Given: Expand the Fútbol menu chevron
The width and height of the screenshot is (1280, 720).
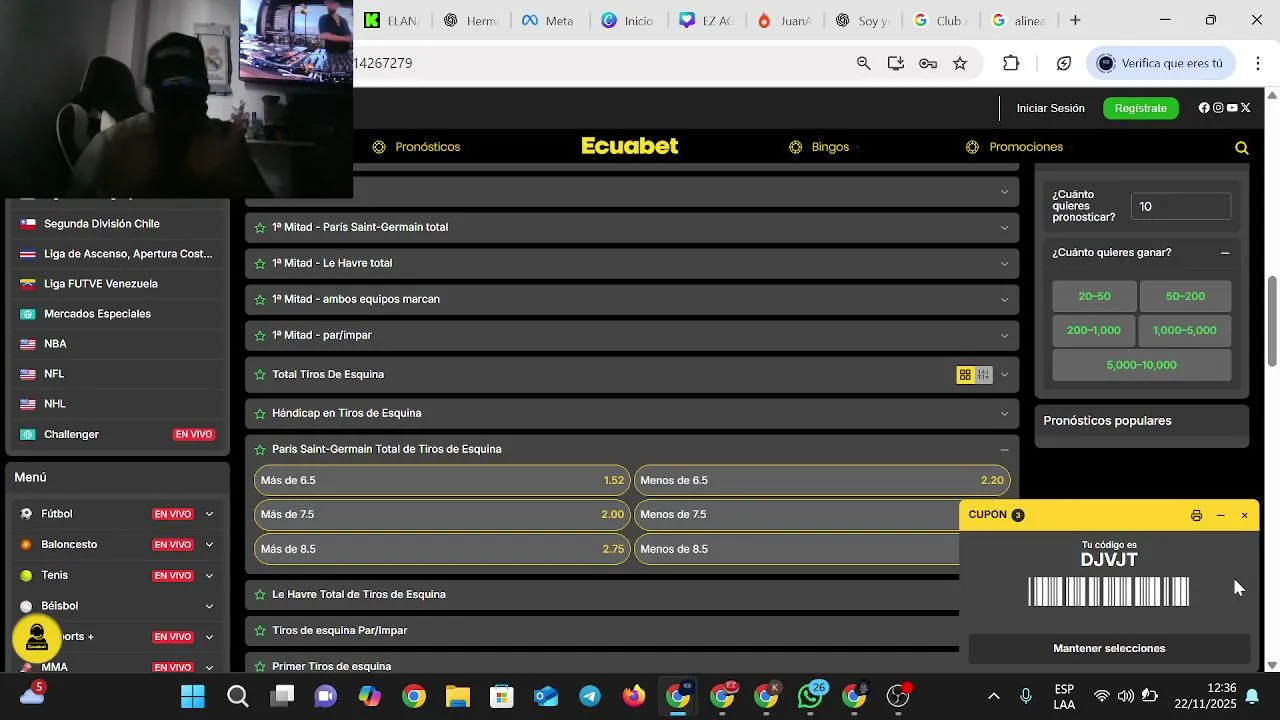Looking at the screenshot, I should (x=209, y=514).
